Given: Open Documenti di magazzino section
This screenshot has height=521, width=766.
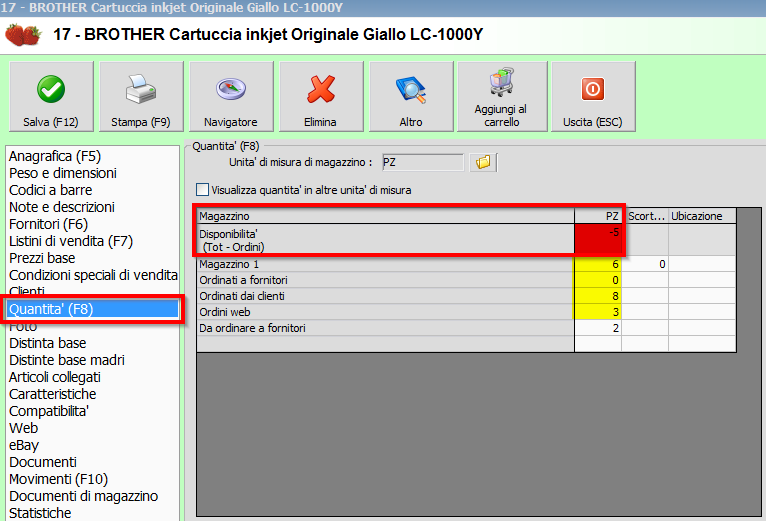Looking at the screenshot, I should (84, 496).
